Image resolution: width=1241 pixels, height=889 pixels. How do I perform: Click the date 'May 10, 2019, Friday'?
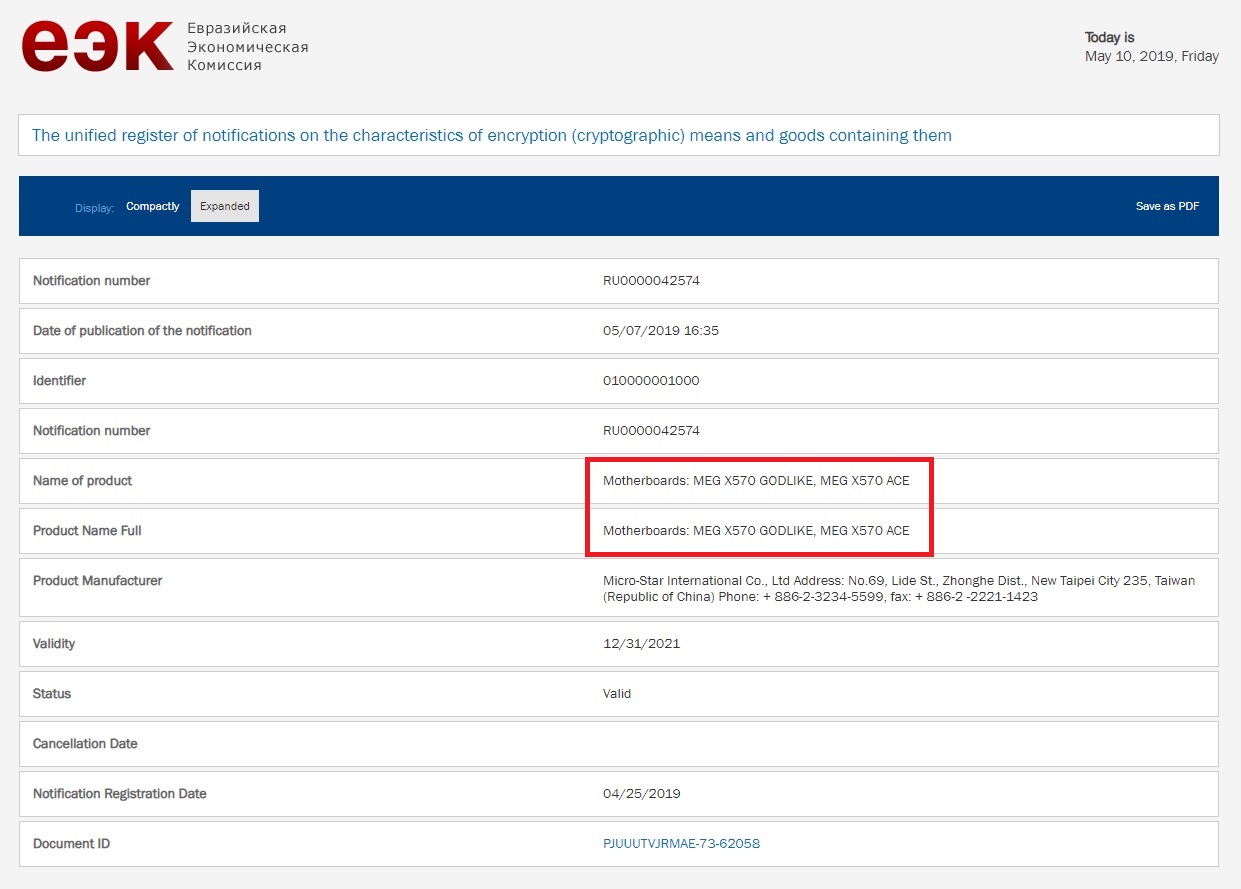coord(1152,57)
